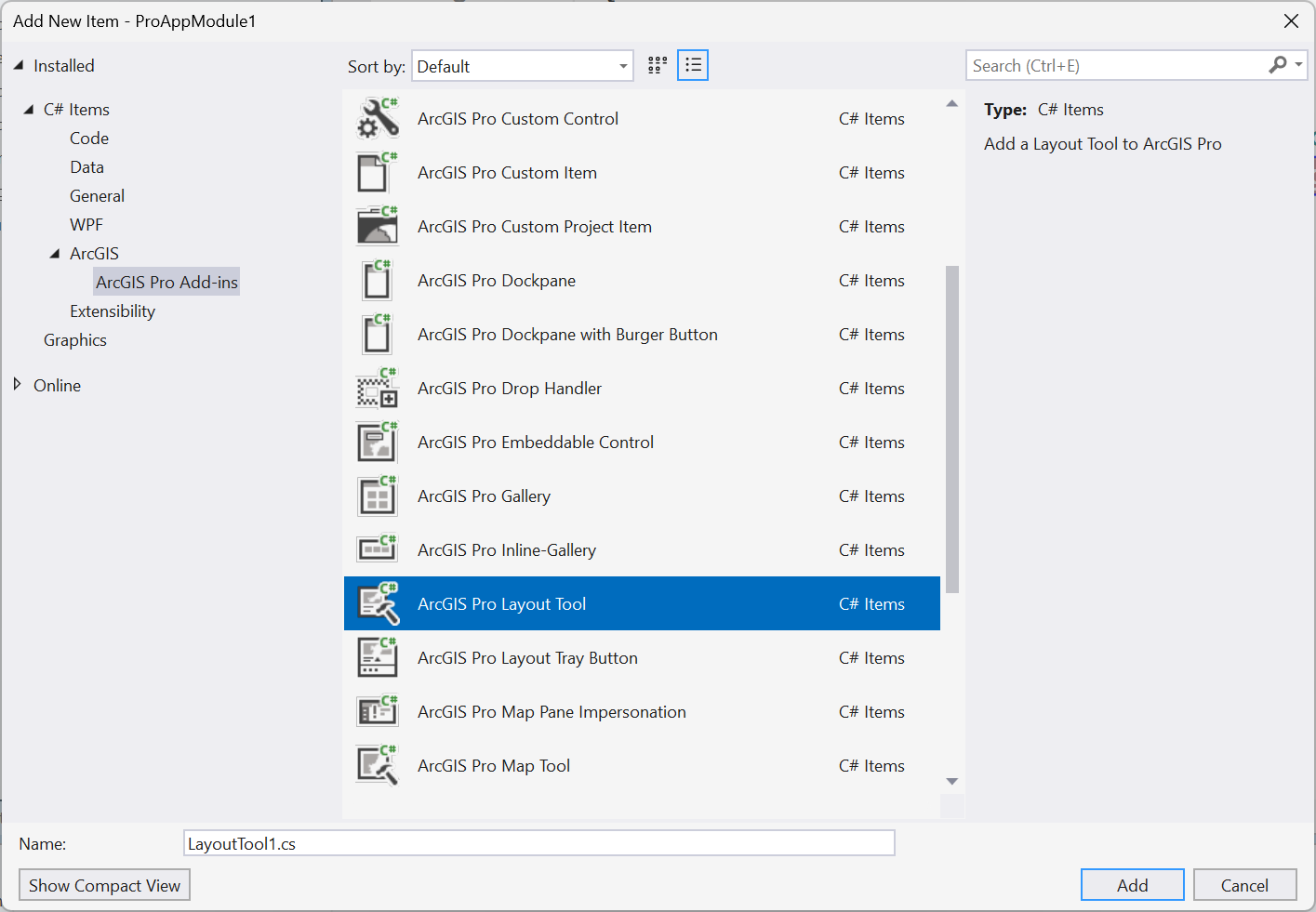Click the Embeddable Control template icon
1316x912 pixels.
click(378, 442)
